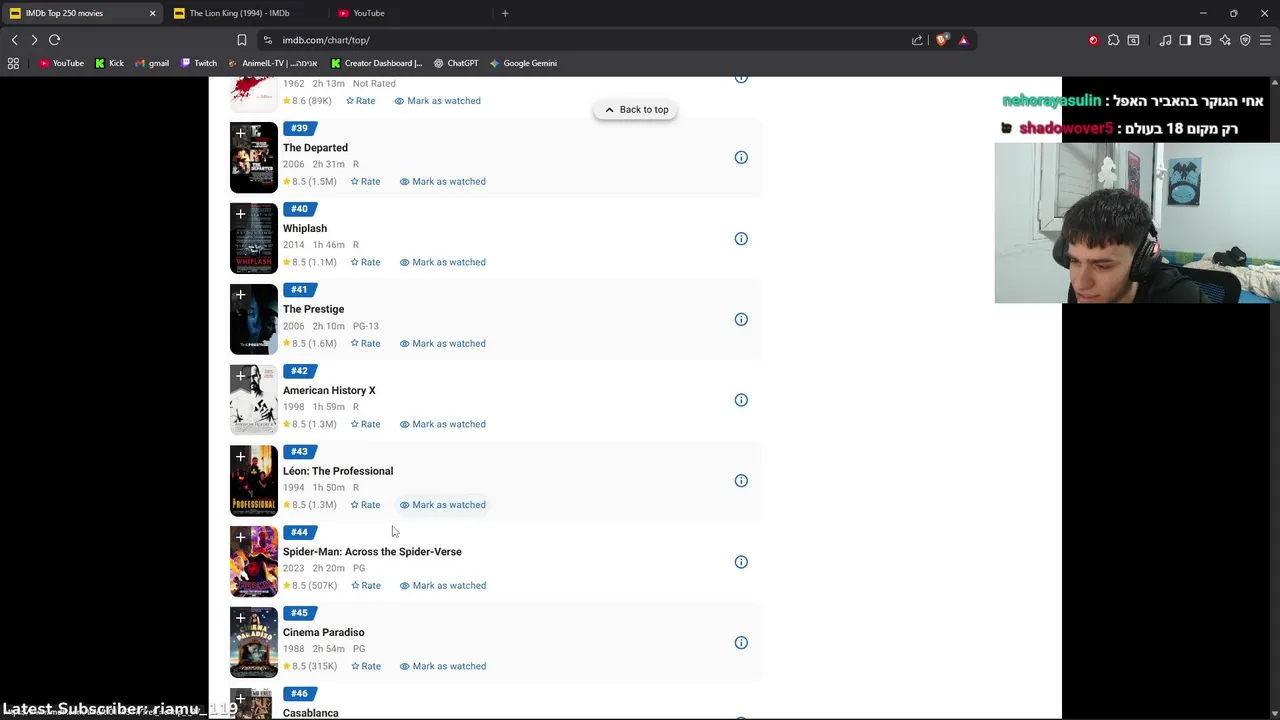Open info for Cinema Paradiso
This screenshot has width=1280, height=720.
tap(741, 642)
